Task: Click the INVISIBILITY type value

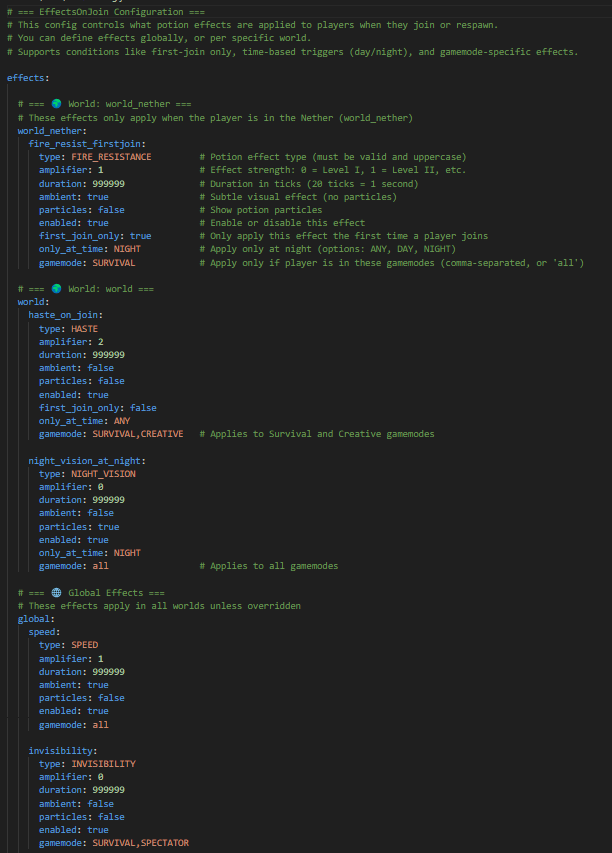Action: coord(103,764)
